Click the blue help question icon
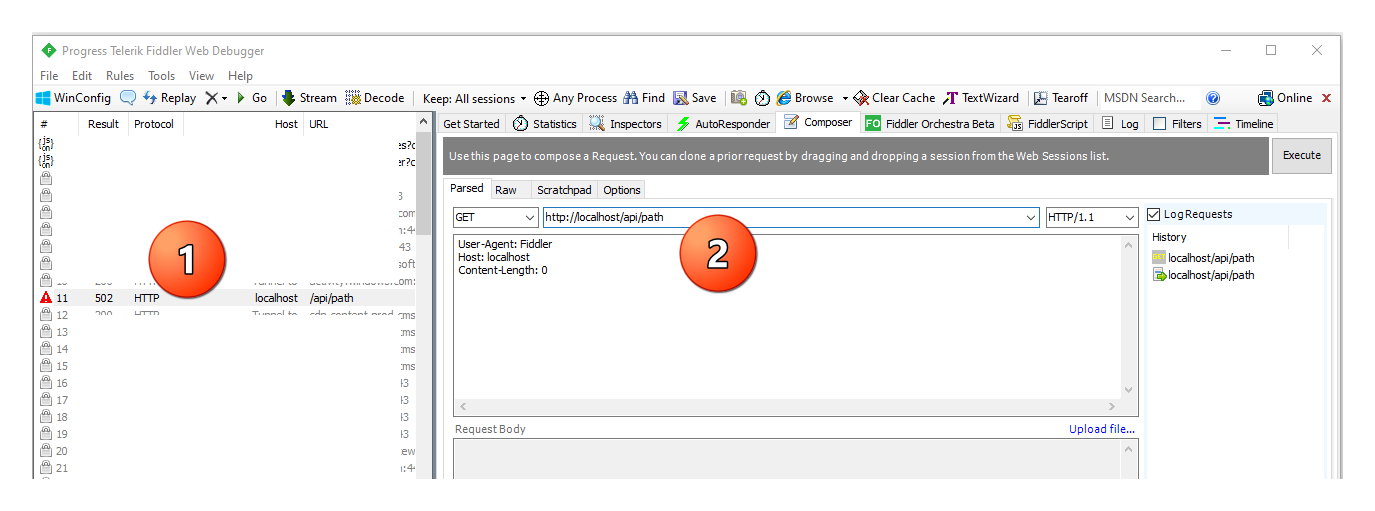Screen dimensions: 1375x511 (x=1213, y=98)
